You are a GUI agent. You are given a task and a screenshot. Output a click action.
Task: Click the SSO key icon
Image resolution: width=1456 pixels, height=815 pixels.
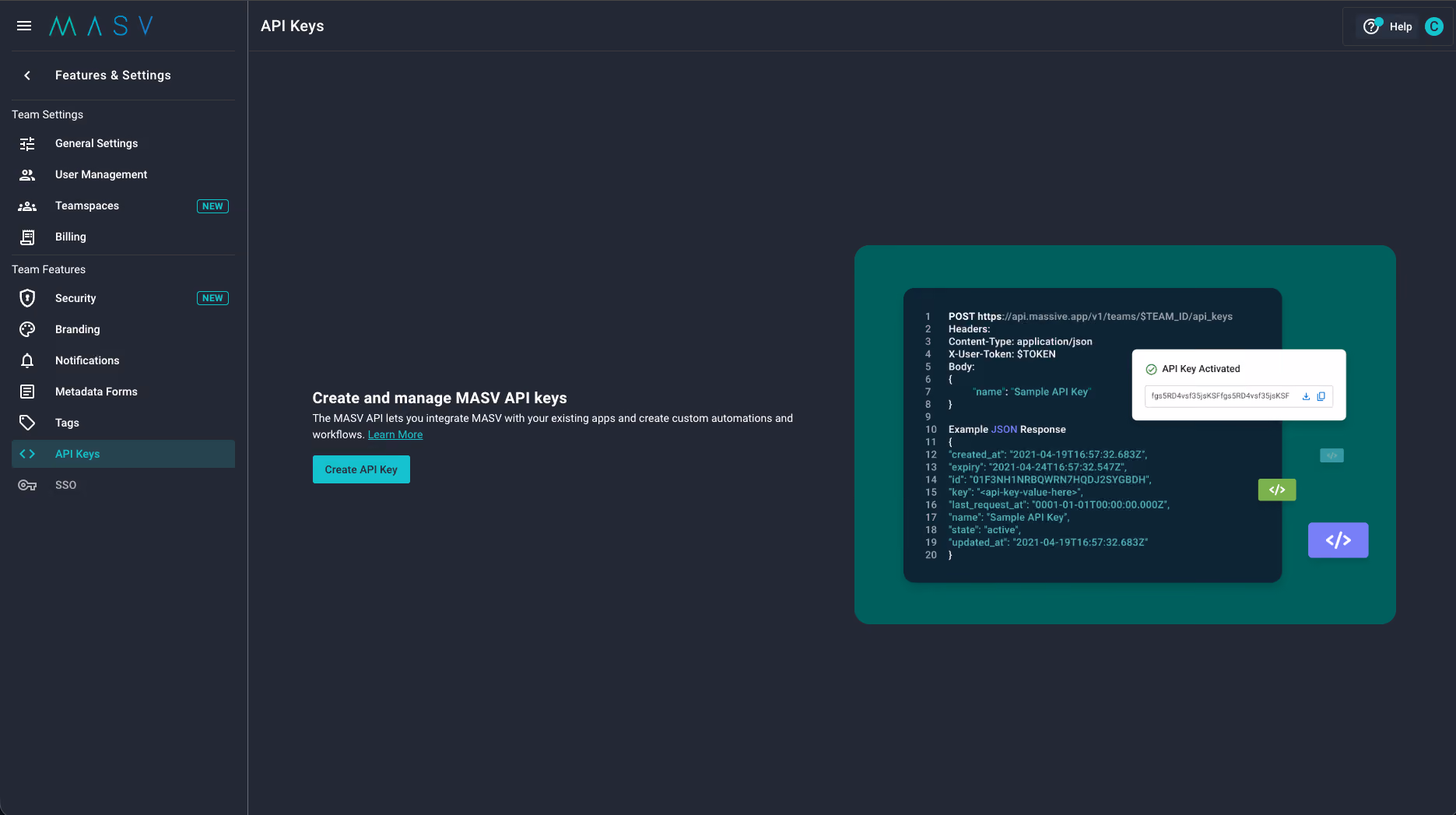pos(27,485)
